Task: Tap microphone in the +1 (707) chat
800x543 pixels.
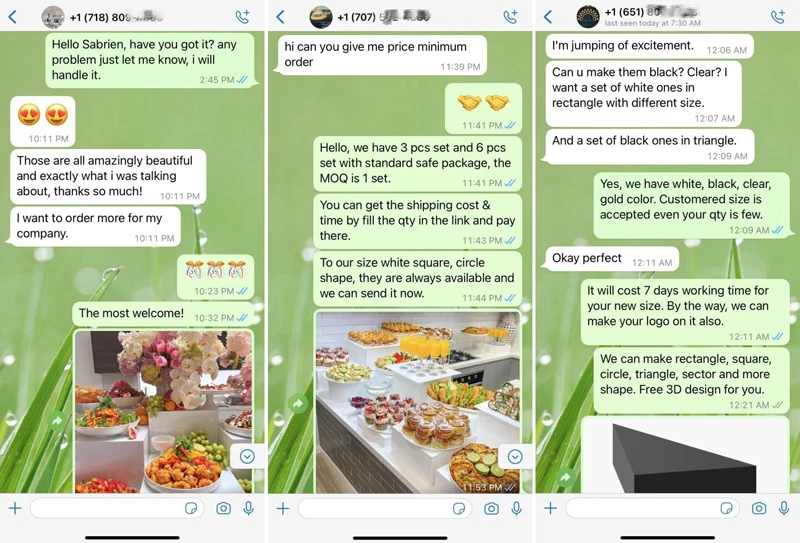Action: (x=516, y=508)
